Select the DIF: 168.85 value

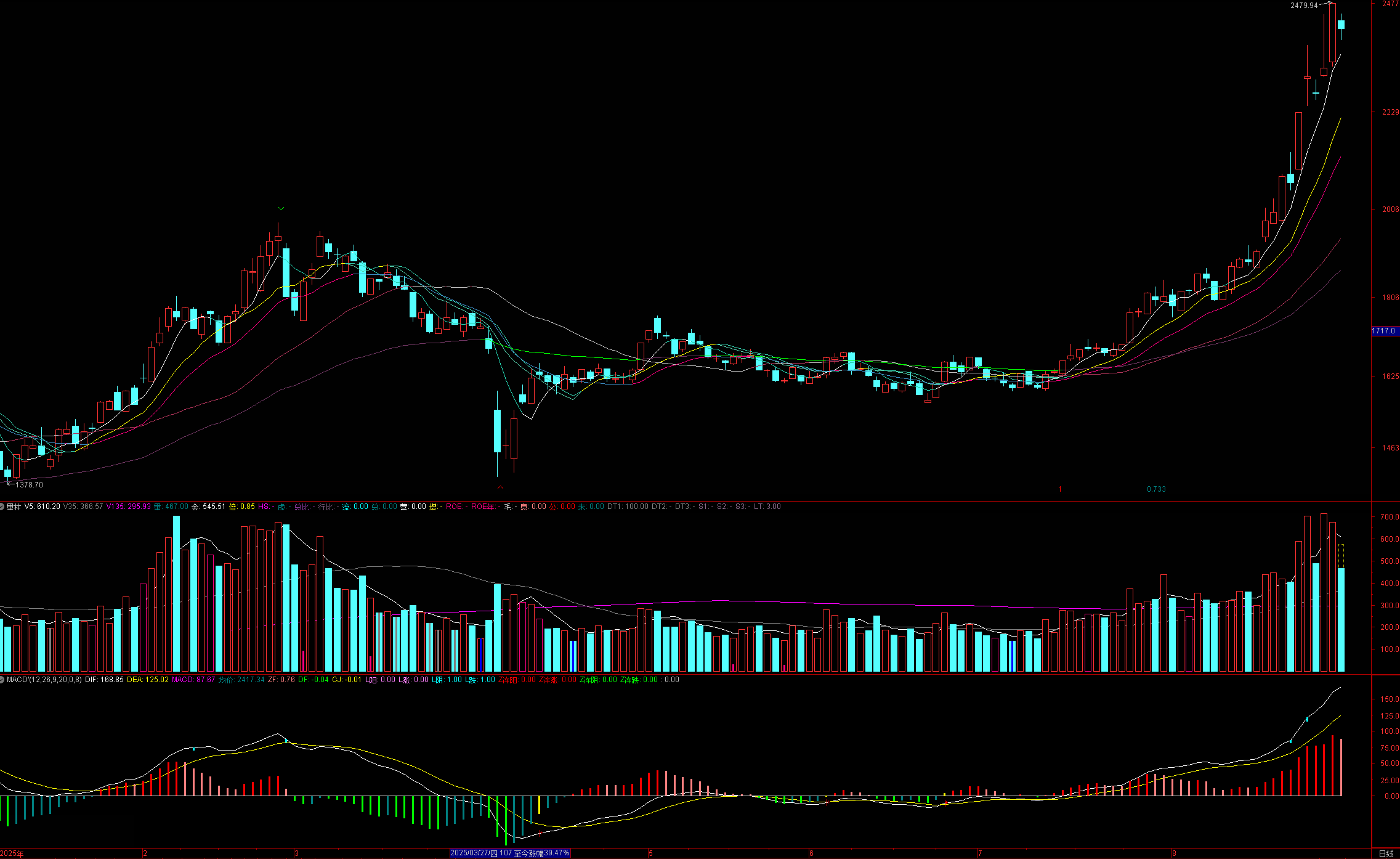pyautogui.click(x=104, y=680)
